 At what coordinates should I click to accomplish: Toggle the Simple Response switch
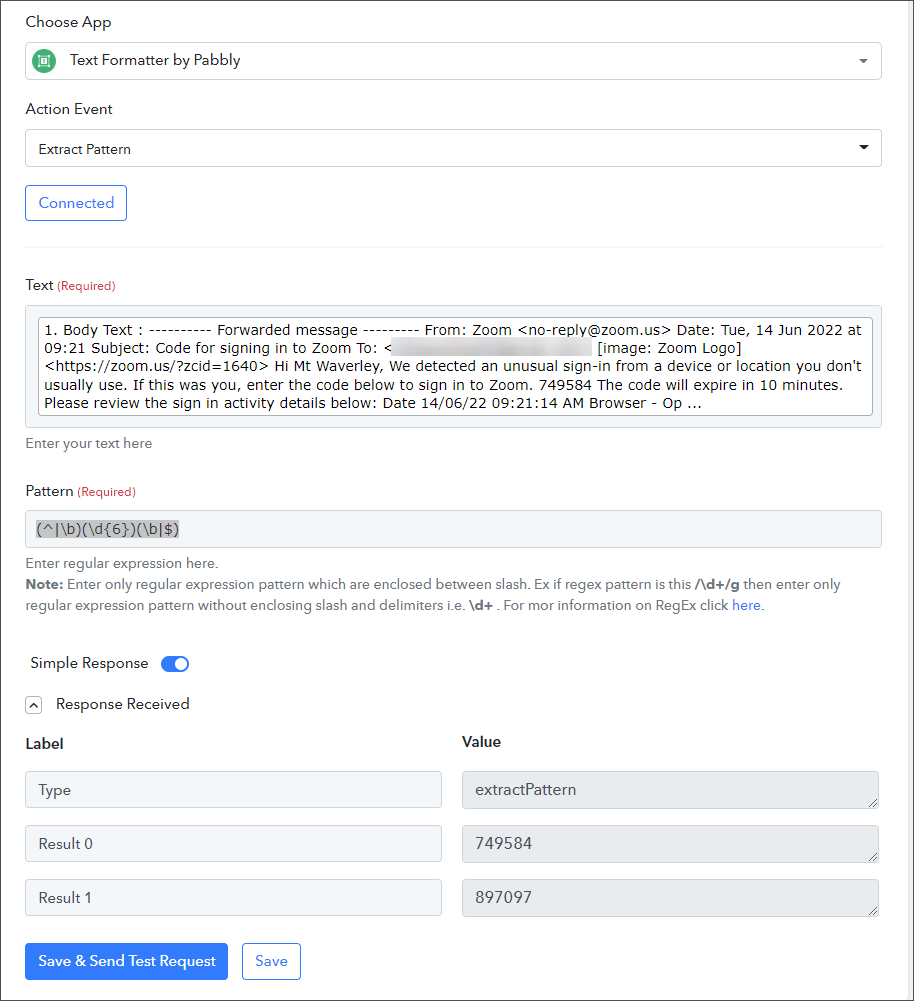[x=175, y=664]
